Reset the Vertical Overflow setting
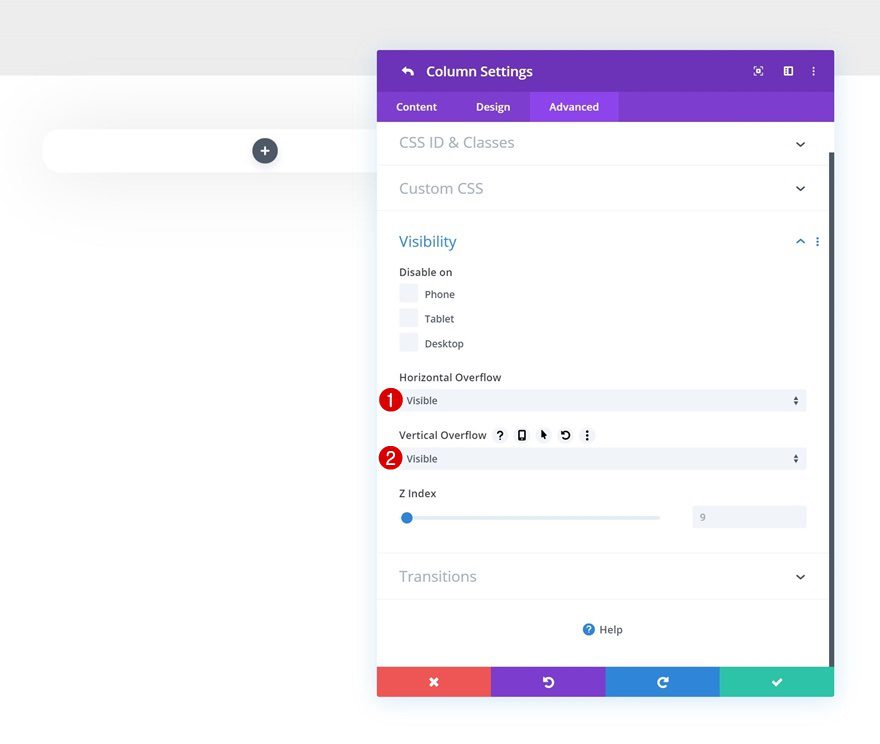Image resolution: width=880 pixels, height=744 pixels. 565,435
